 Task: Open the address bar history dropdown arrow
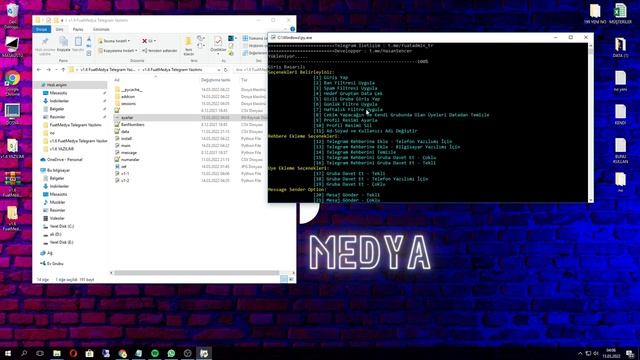[218, 70]
